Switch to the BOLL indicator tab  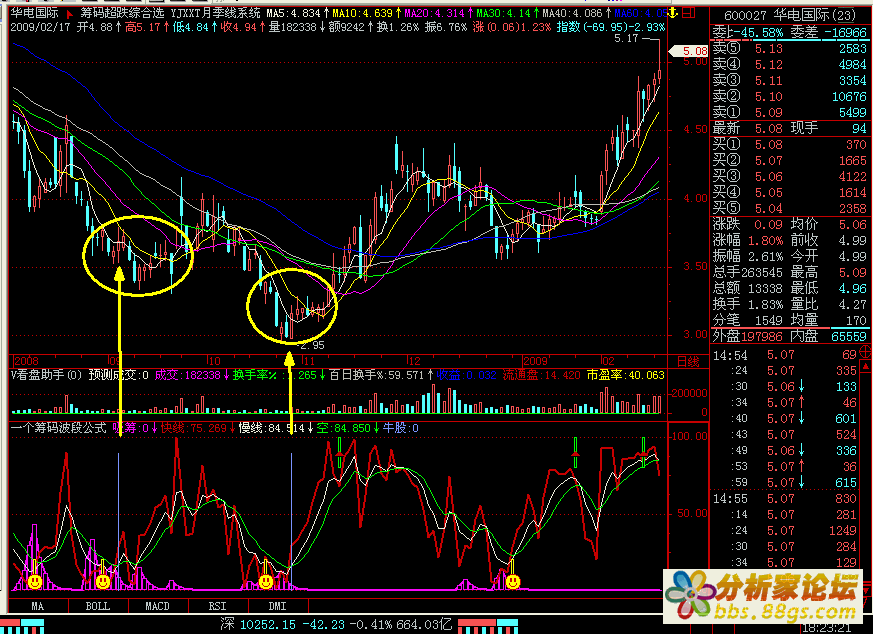click(98, 606)
